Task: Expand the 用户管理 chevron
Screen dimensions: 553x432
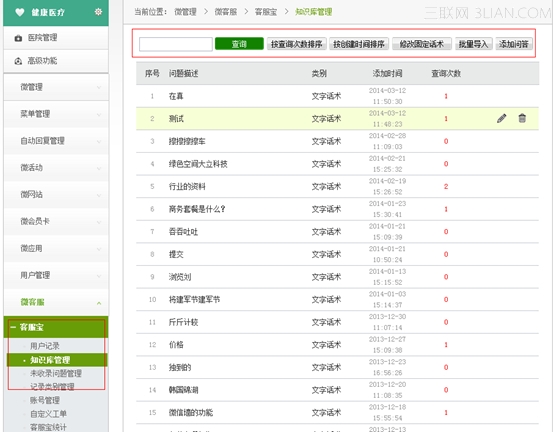Action: click(x=99, y=276)
